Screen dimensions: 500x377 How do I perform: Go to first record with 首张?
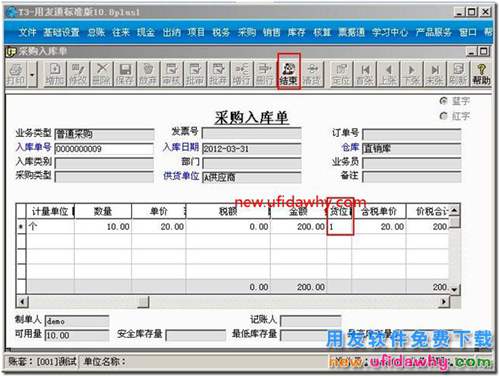[365, 74]
